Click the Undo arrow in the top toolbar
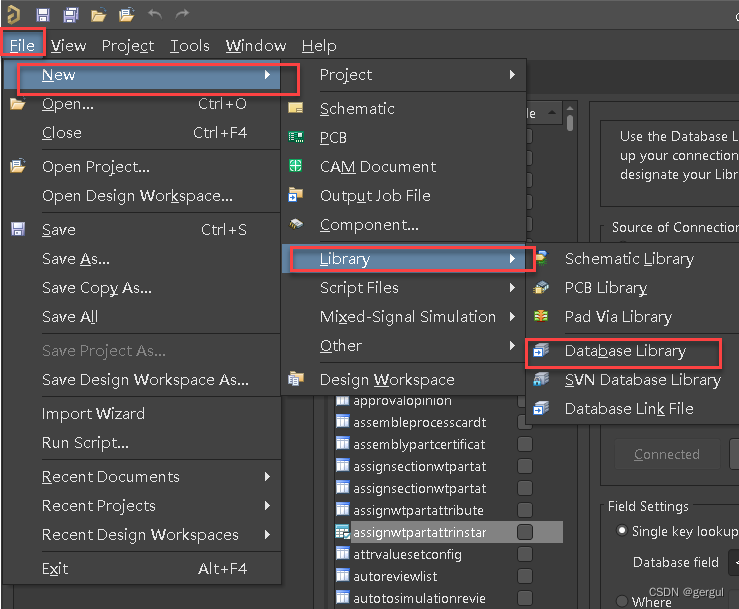739x609 pixels. [x=155, y=15]
